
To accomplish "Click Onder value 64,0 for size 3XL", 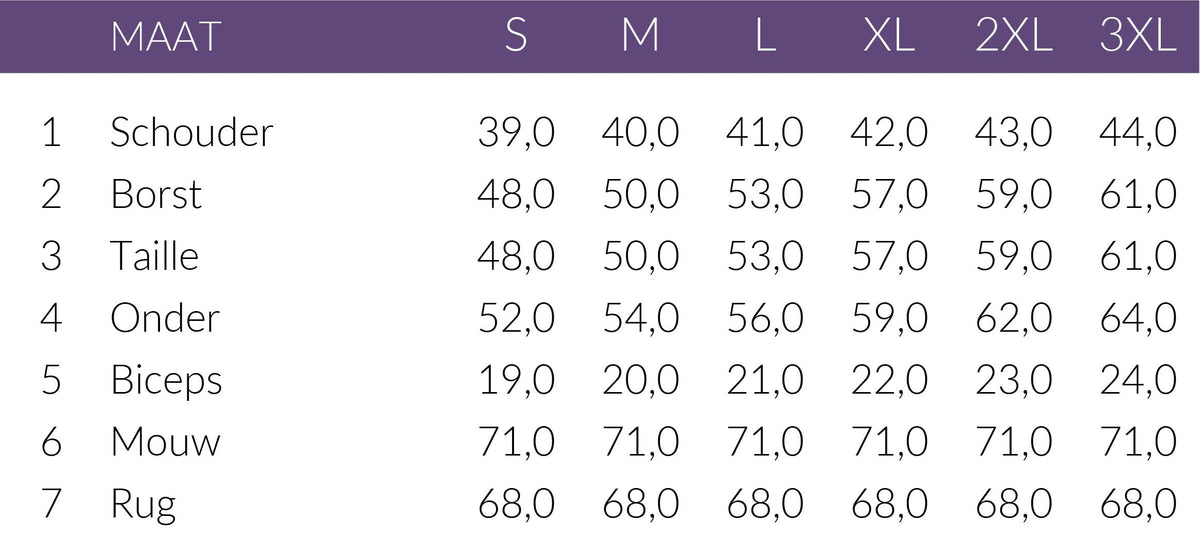I will click(1138, 318).
